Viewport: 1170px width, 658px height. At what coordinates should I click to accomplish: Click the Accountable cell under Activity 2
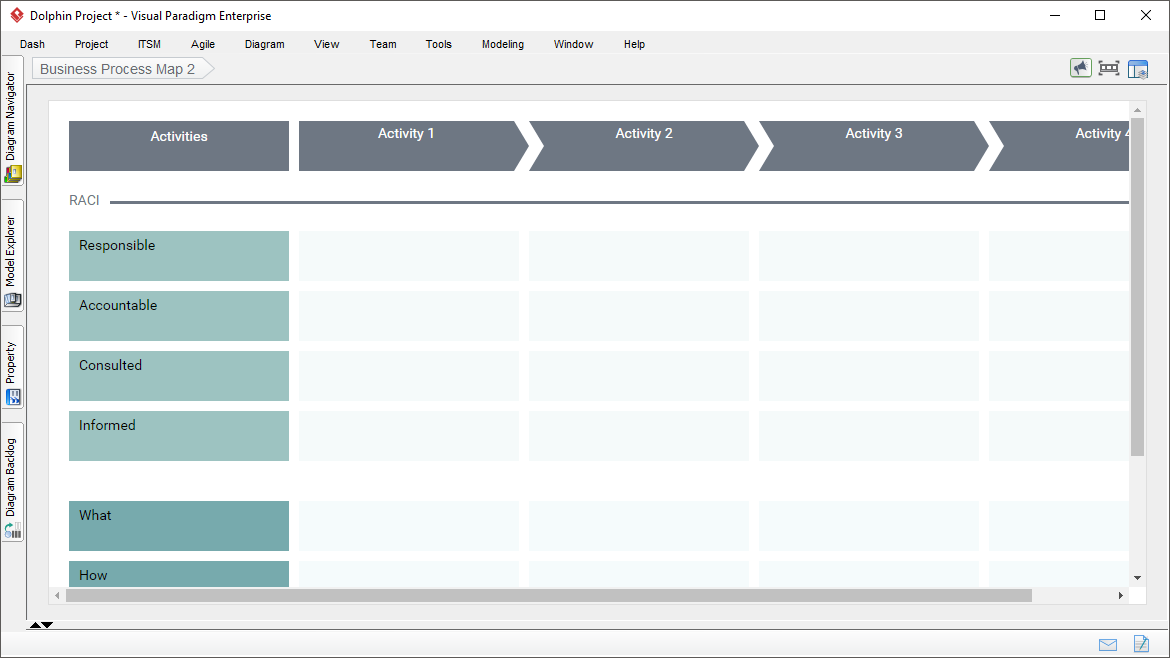tap(639, 316)
